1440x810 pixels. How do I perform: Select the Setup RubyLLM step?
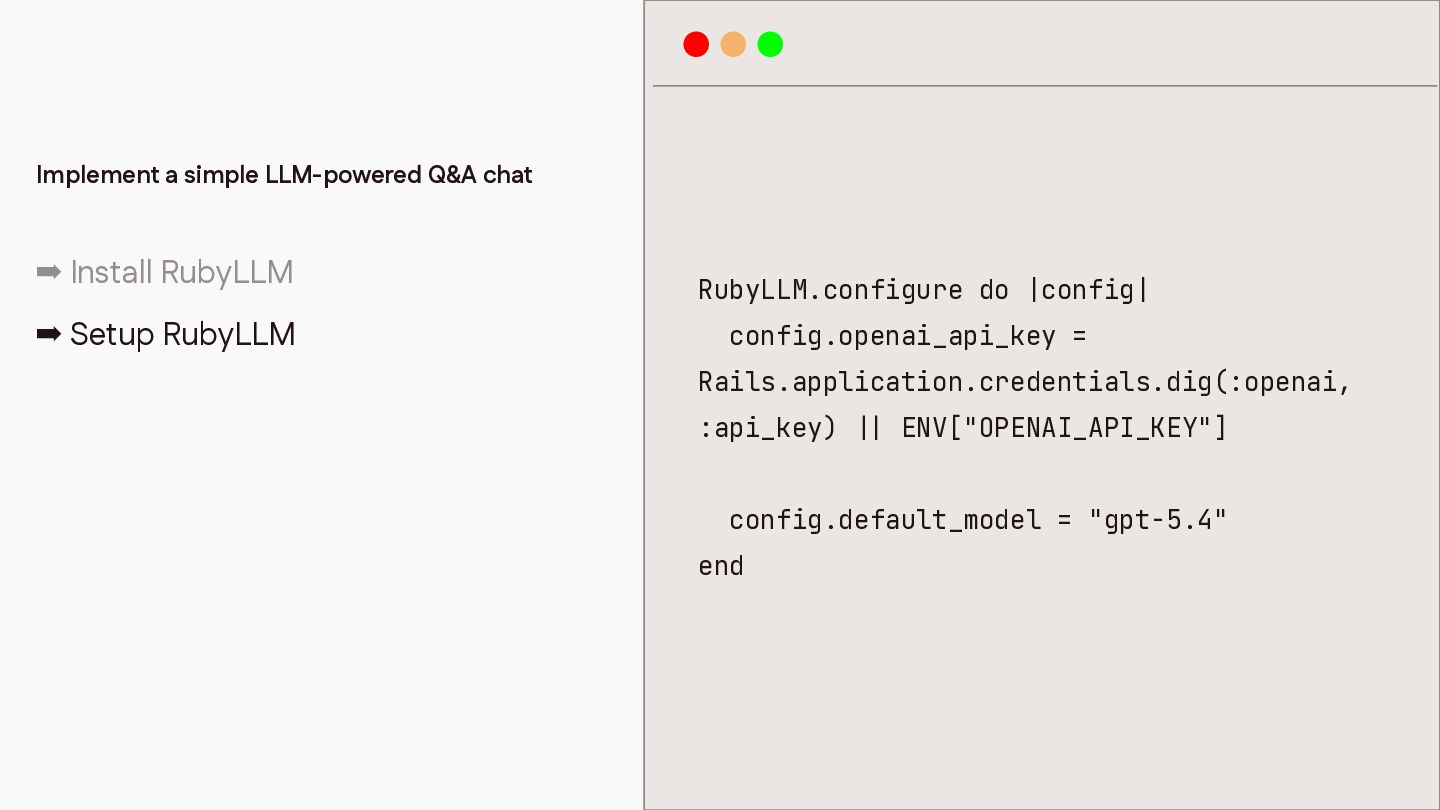(x=166, y=334)
